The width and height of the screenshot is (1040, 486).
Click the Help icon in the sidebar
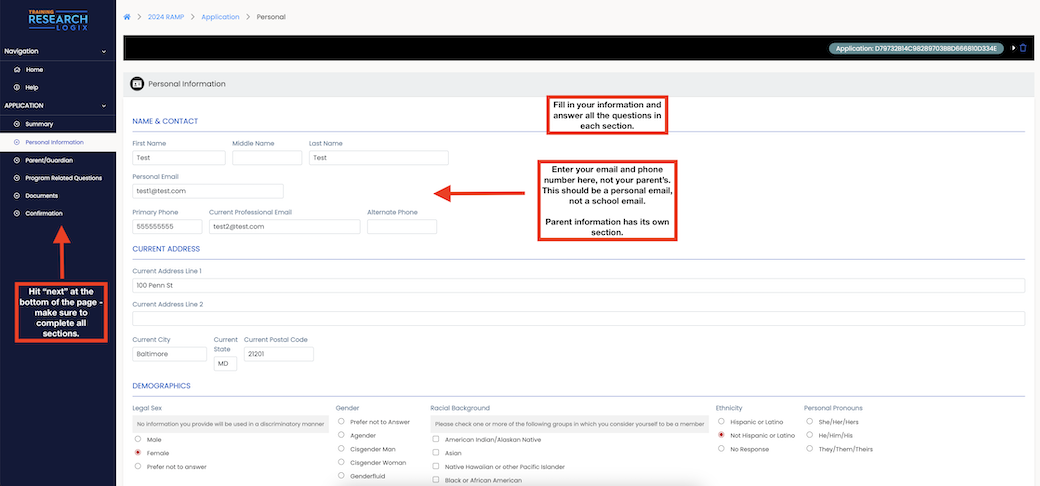click(x=17, y=88)
